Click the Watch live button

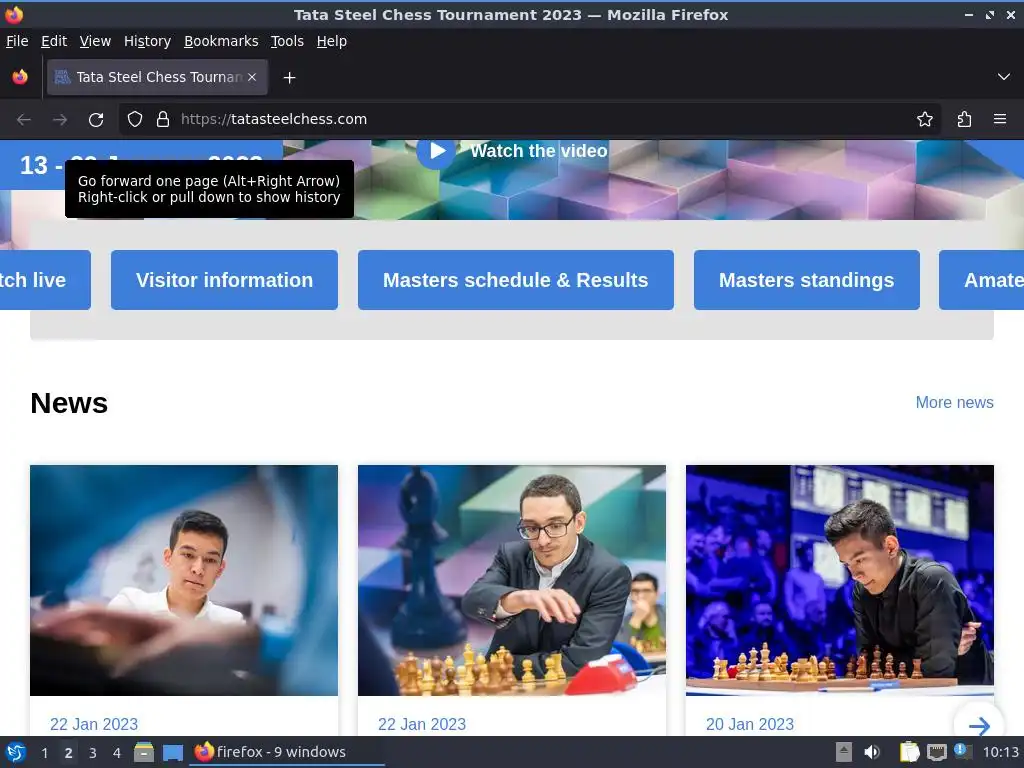[45, 280]
